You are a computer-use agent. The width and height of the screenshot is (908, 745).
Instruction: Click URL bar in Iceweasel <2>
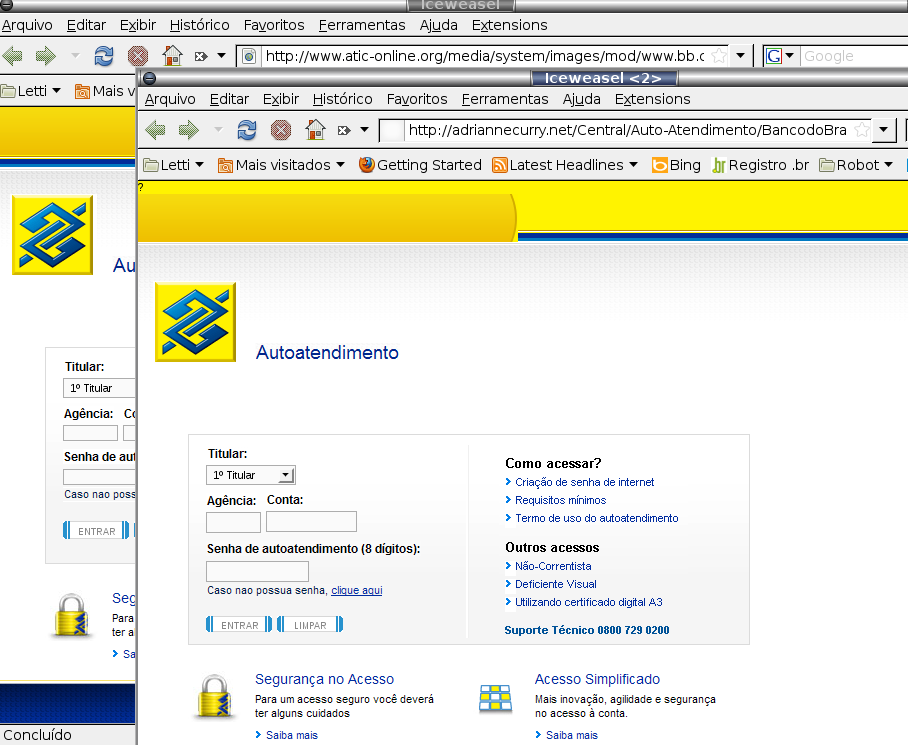tap(627, 130)
